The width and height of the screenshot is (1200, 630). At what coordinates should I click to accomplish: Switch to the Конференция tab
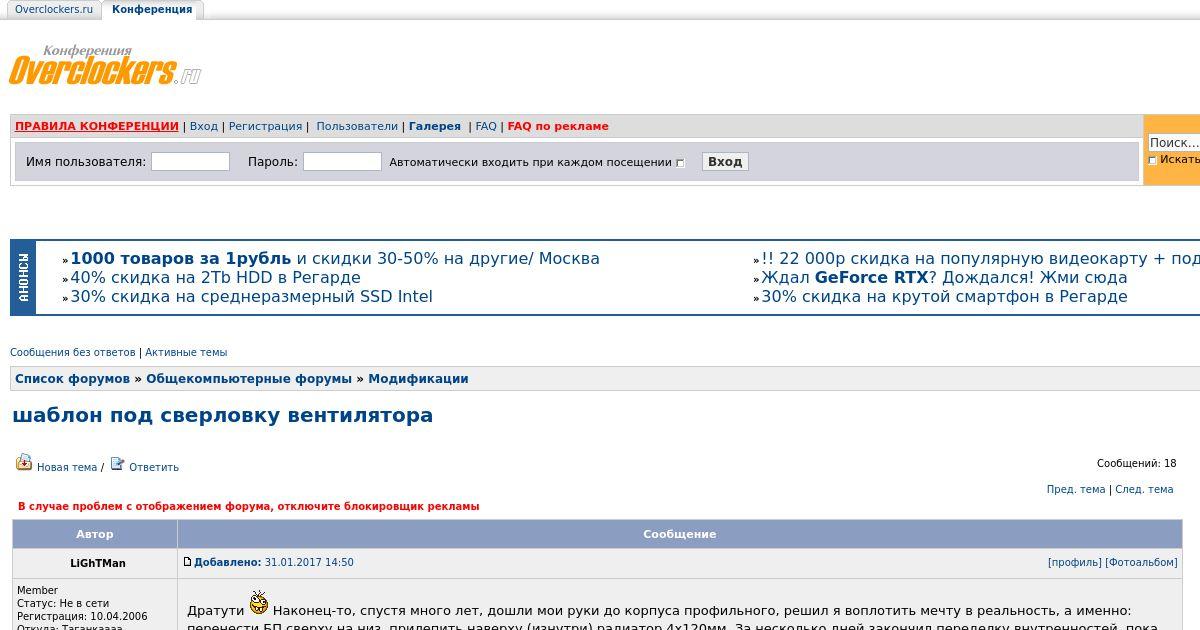pos(152,9)
